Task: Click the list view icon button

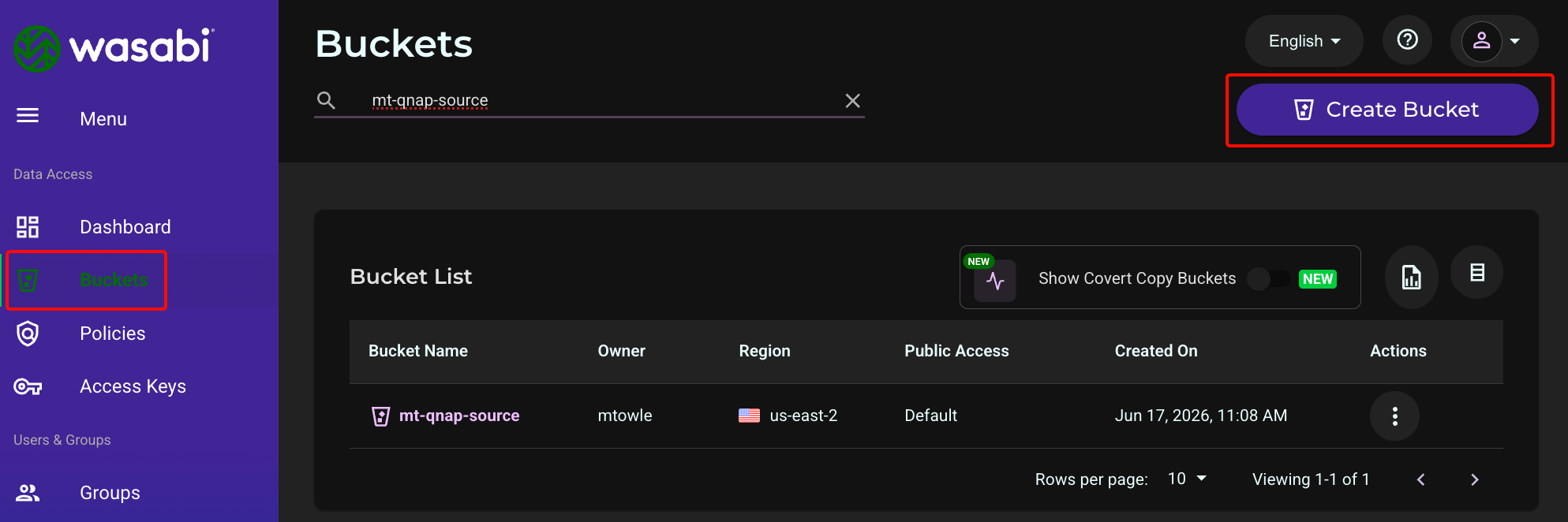Action: coord(1477,273)
